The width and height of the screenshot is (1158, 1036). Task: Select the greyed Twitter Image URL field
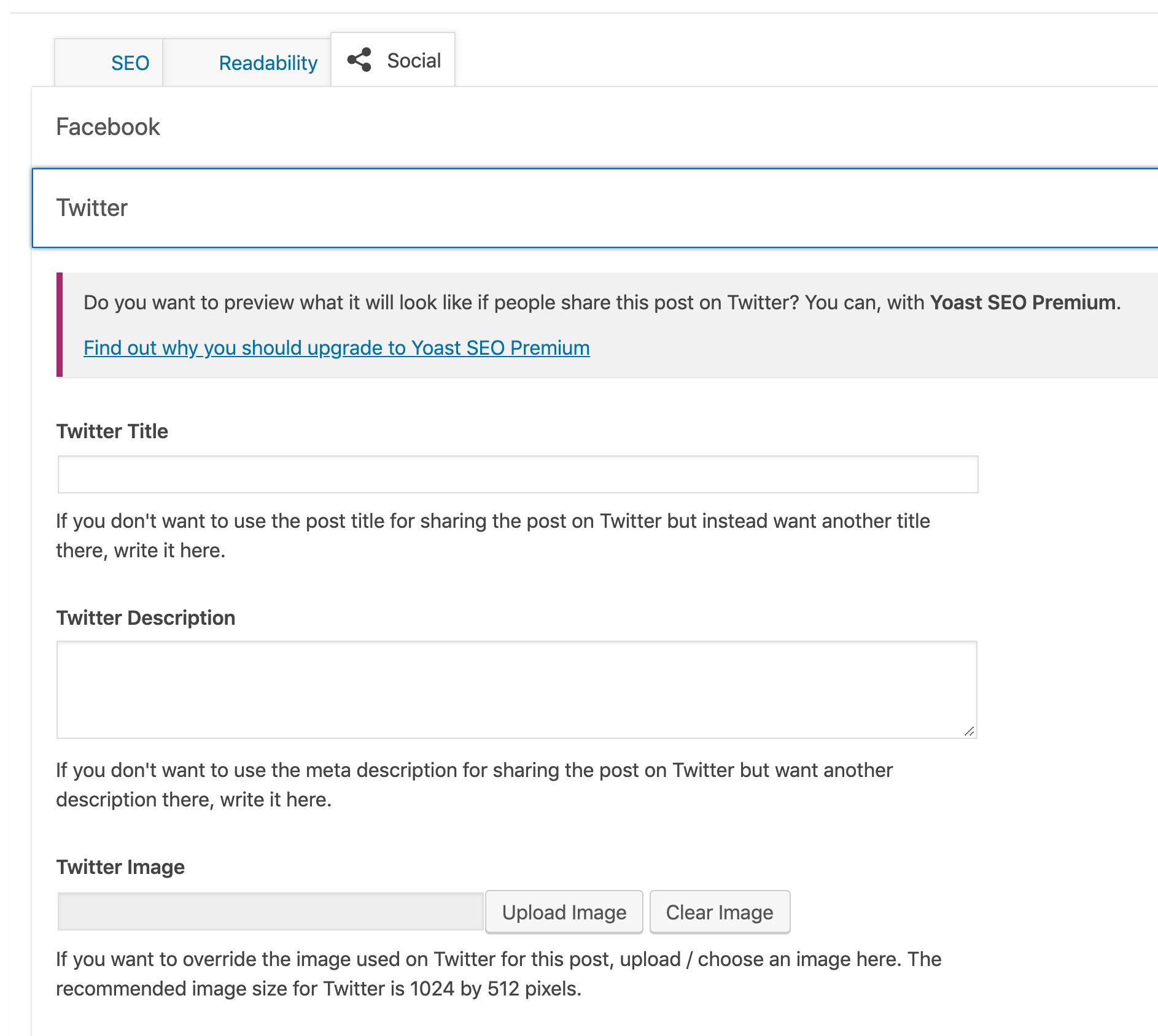pos(271,911)
